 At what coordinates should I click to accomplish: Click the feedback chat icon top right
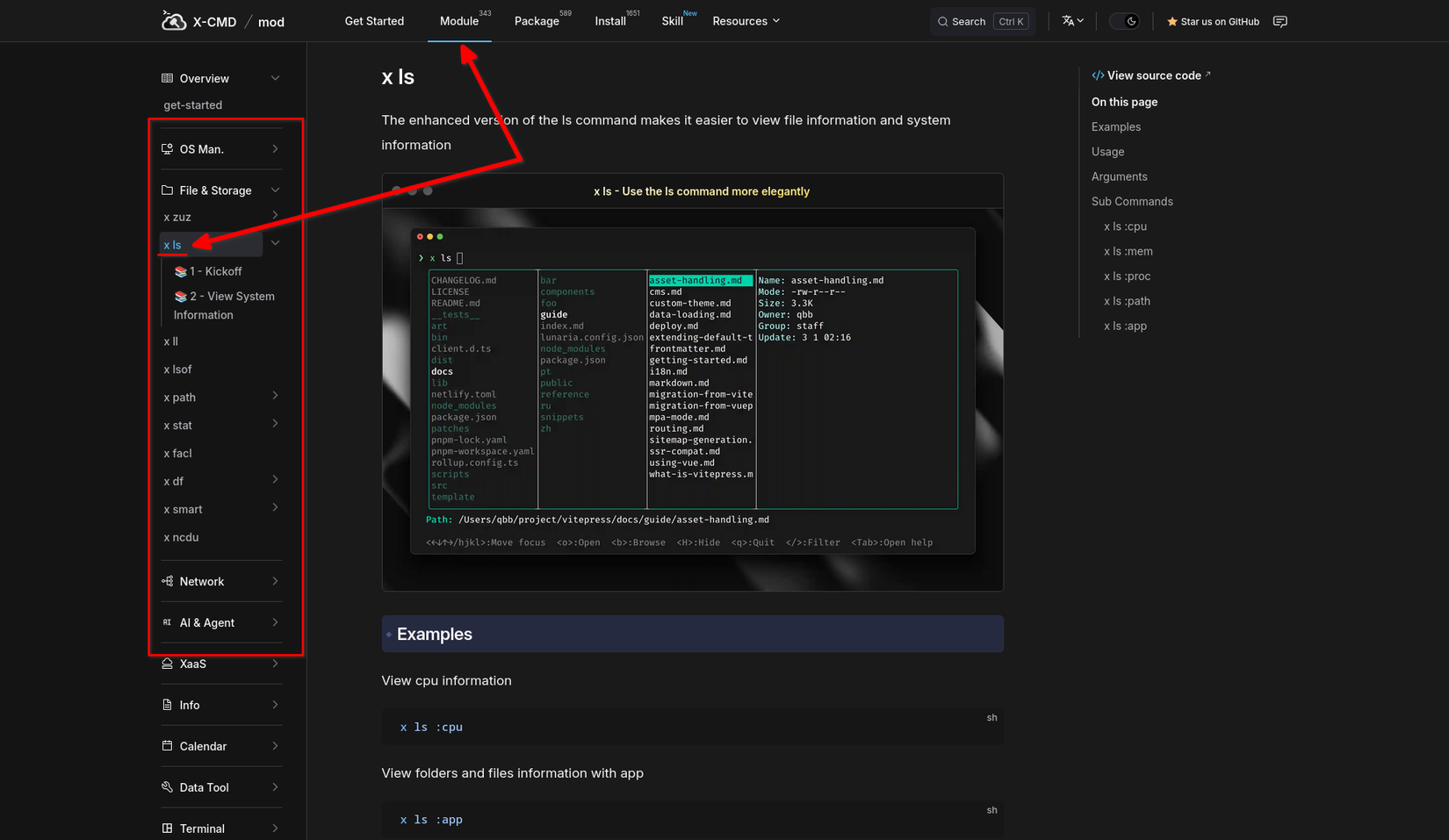[1280, 20]
